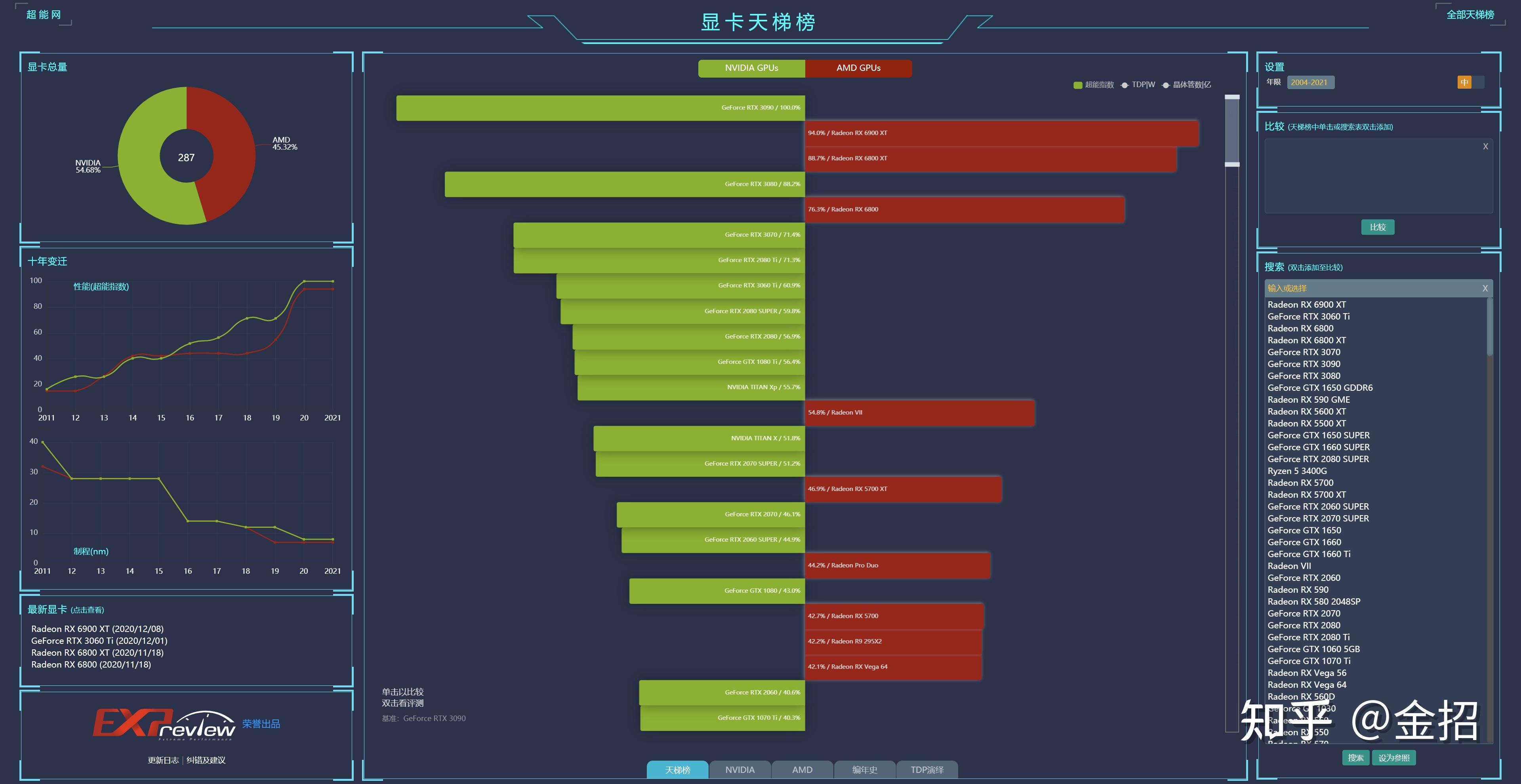Screen dimensions: 1521x784
Task: Open latest card Radeon RX 6900 XT (2020/12/08)
Action: pyautogui.click(x=97, y=629)
